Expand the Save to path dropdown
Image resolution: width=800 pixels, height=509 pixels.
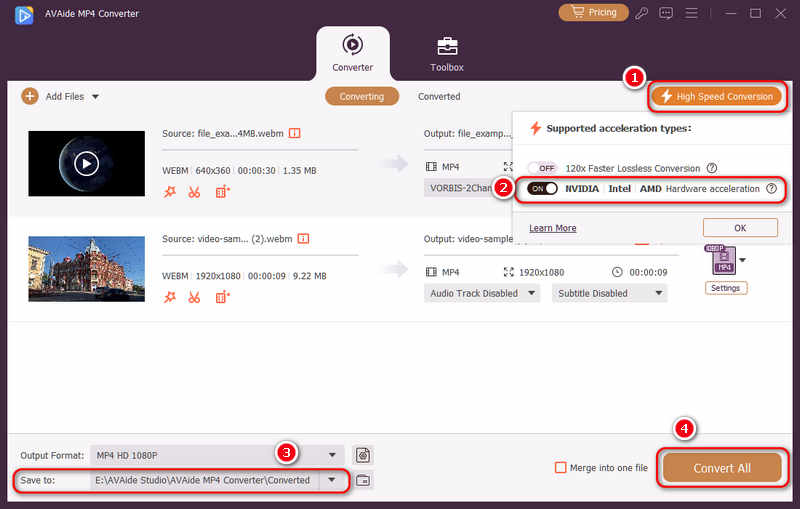pyautogui.click(x=332, y=480)
